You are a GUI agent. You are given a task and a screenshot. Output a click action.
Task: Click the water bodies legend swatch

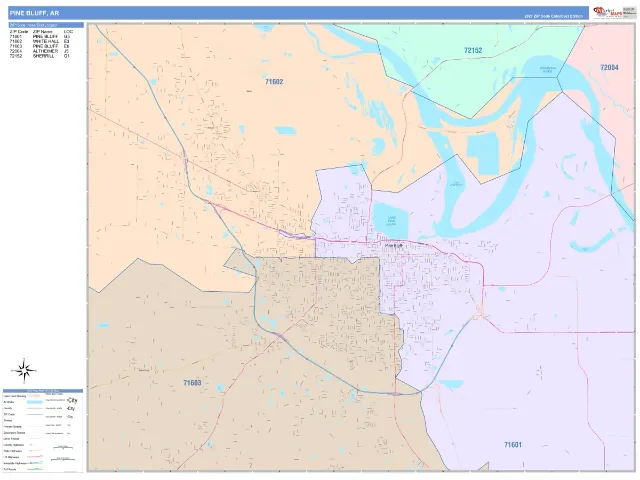point(35,402)
